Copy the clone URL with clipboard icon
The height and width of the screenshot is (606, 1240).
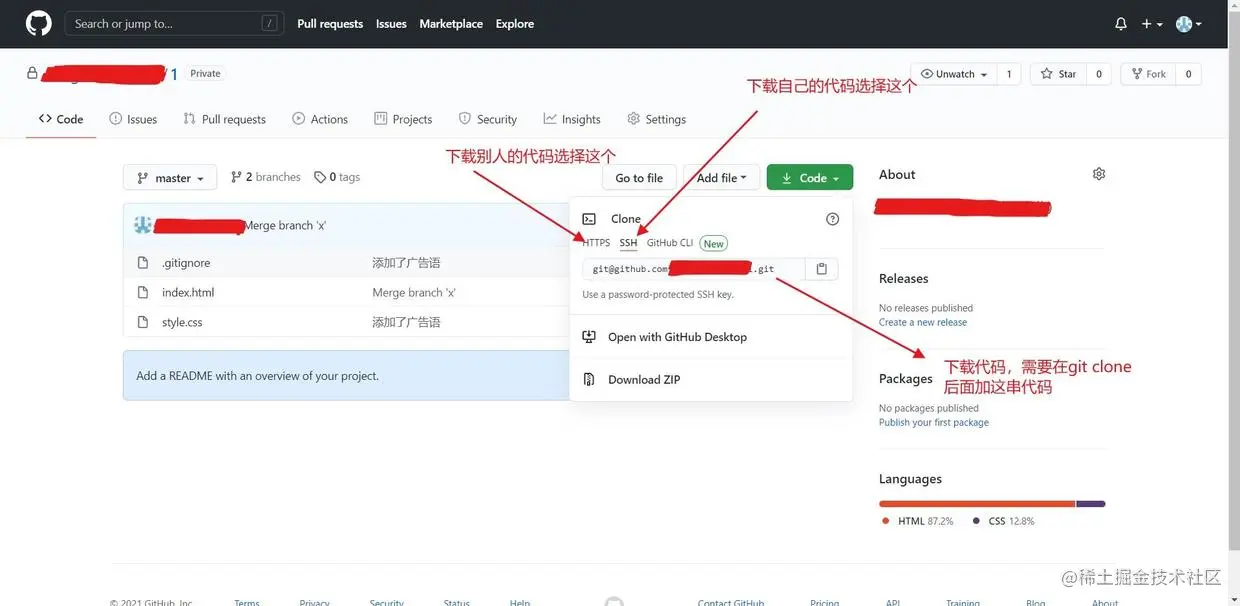point(821,269)
